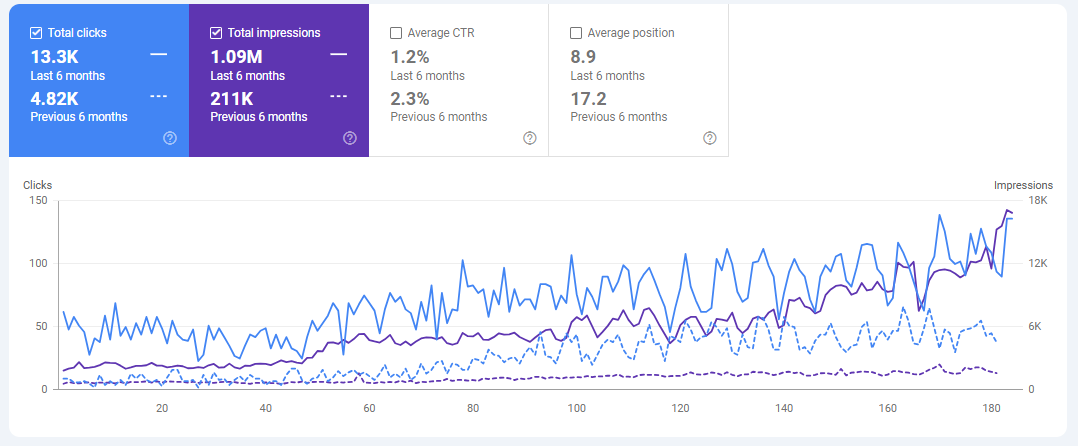Select the 1.2% average CTR value

(x=409, y=56)
